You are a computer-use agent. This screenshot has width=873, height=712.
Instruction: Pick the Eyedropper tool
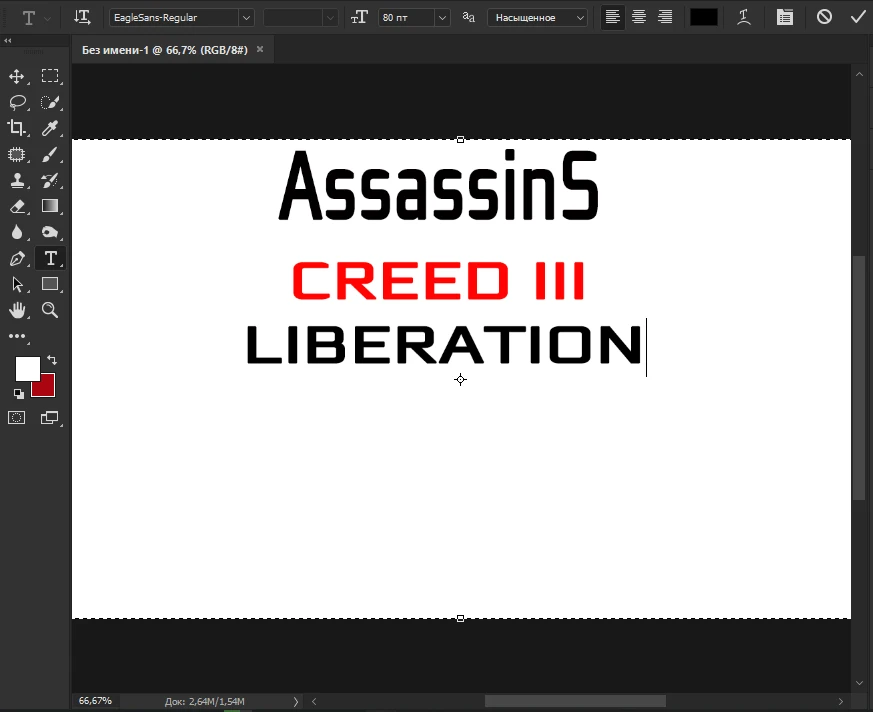point(48,128)
